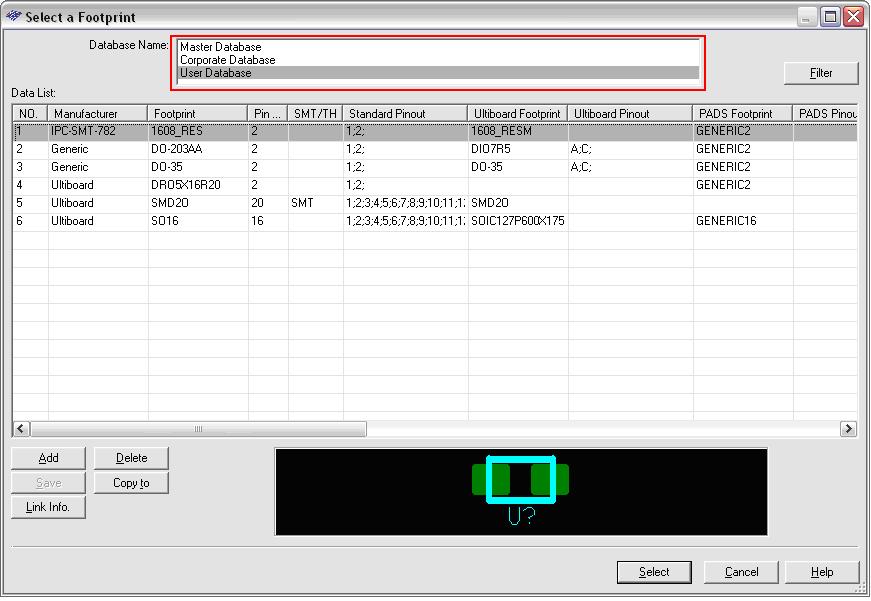This screenshot has height=601, width=871.
Task: Select User Database entry
Action: click(439, 73)
